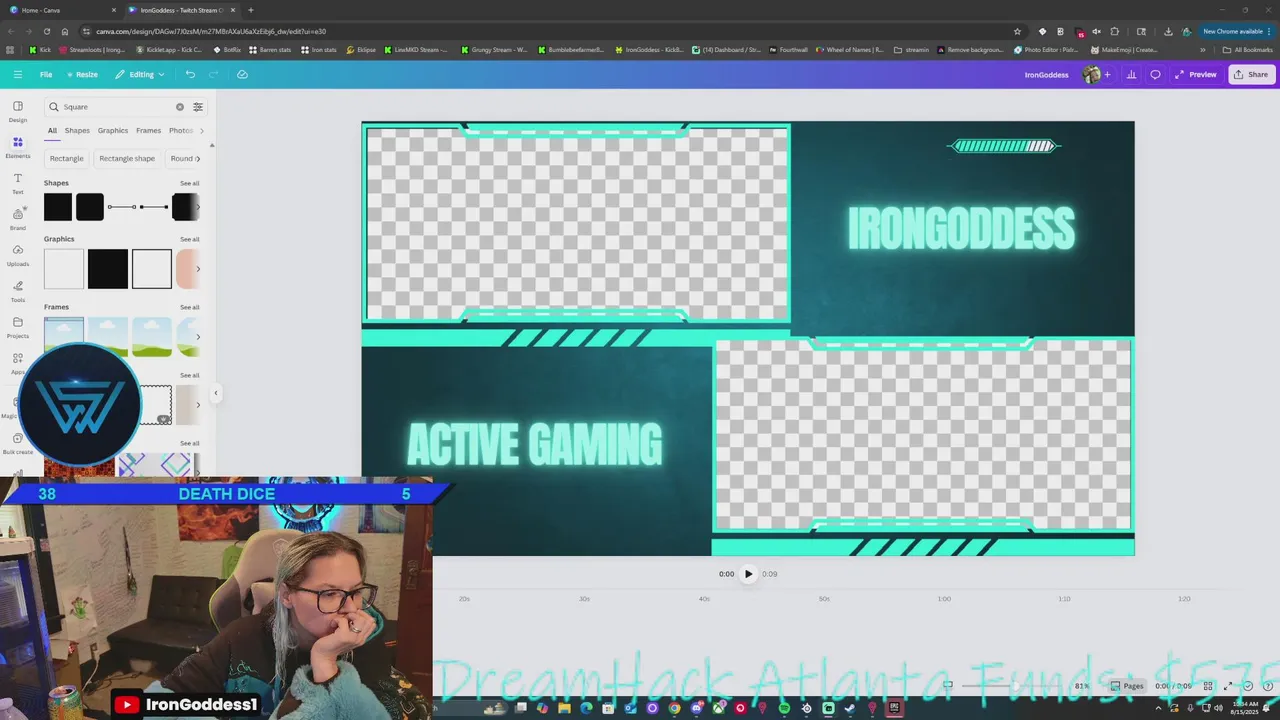Select the Frames tab
Screen dimensions: 1280x720
(148, 131)
